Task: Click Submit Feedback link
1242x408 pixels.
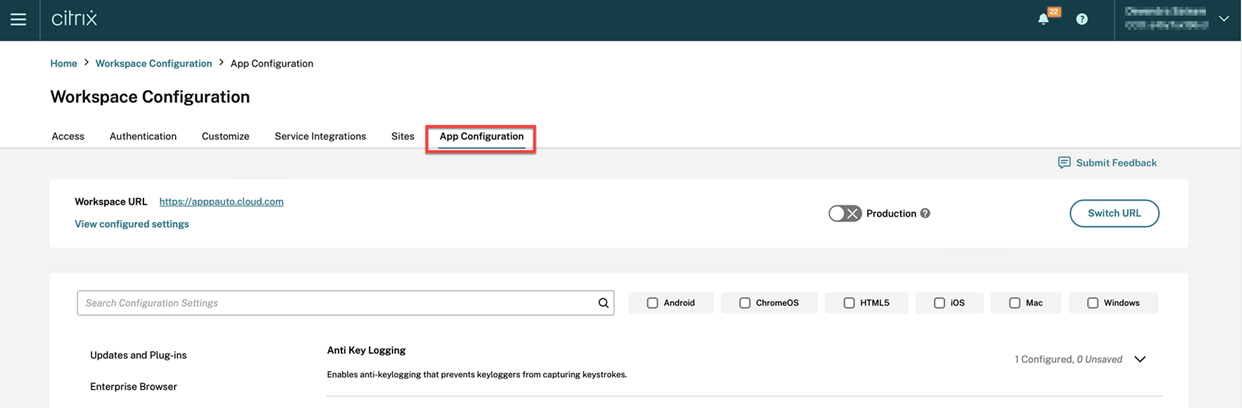Action: pyautogui.click(x=1116, y=162)
